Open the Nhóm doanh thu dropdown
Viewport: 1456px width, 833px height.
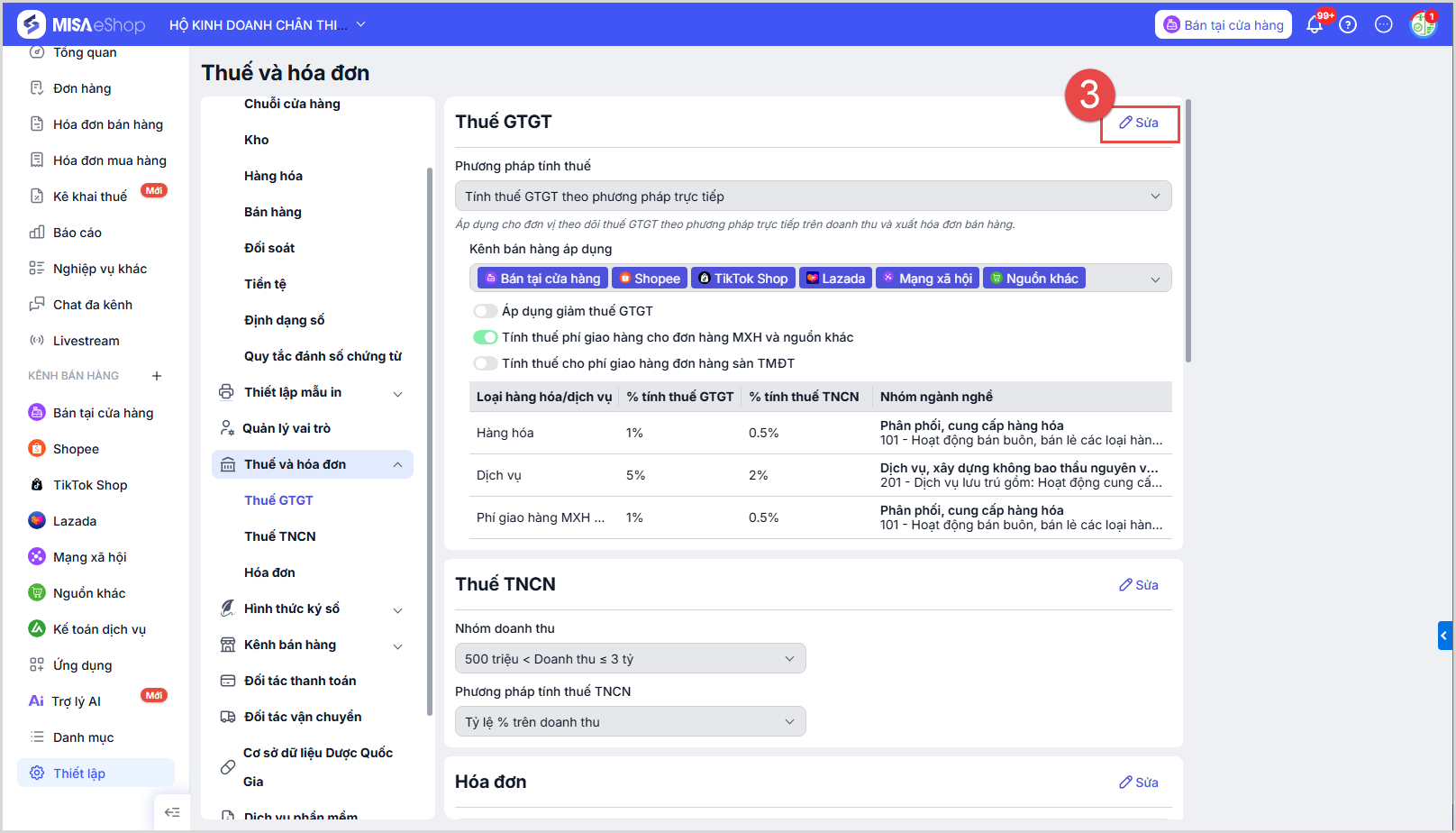coord(630,659)
